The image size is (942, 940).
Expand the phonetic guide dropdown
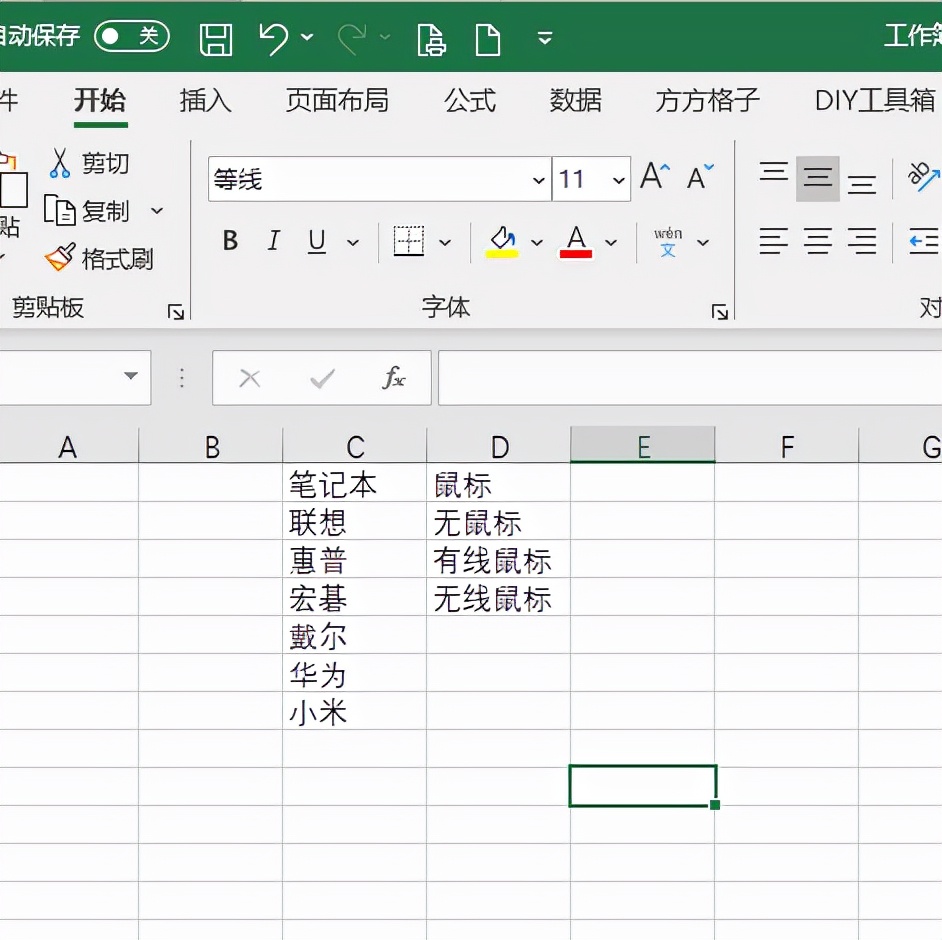[x=702, y=243]
